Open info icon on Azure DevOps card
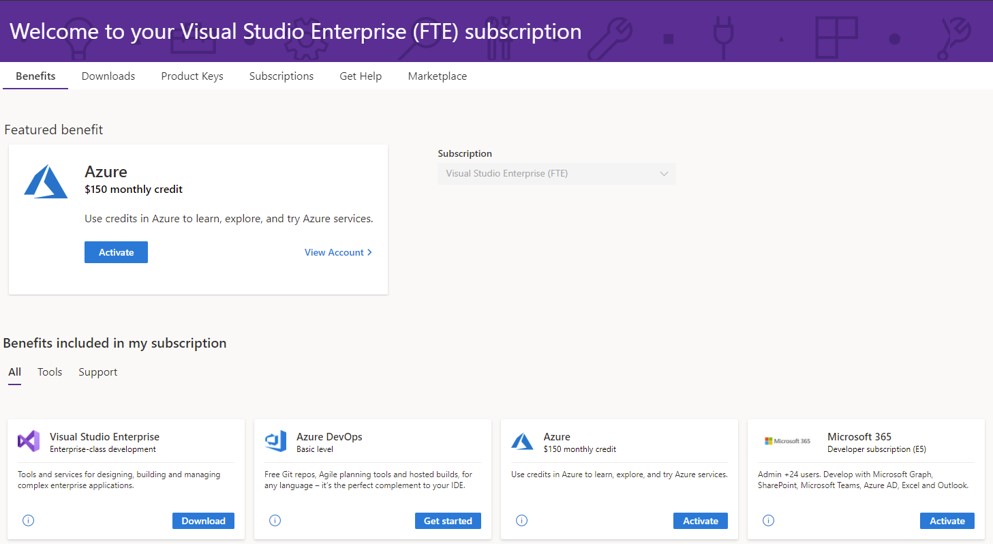The image size is (993, 544). [x=275, y=521]
